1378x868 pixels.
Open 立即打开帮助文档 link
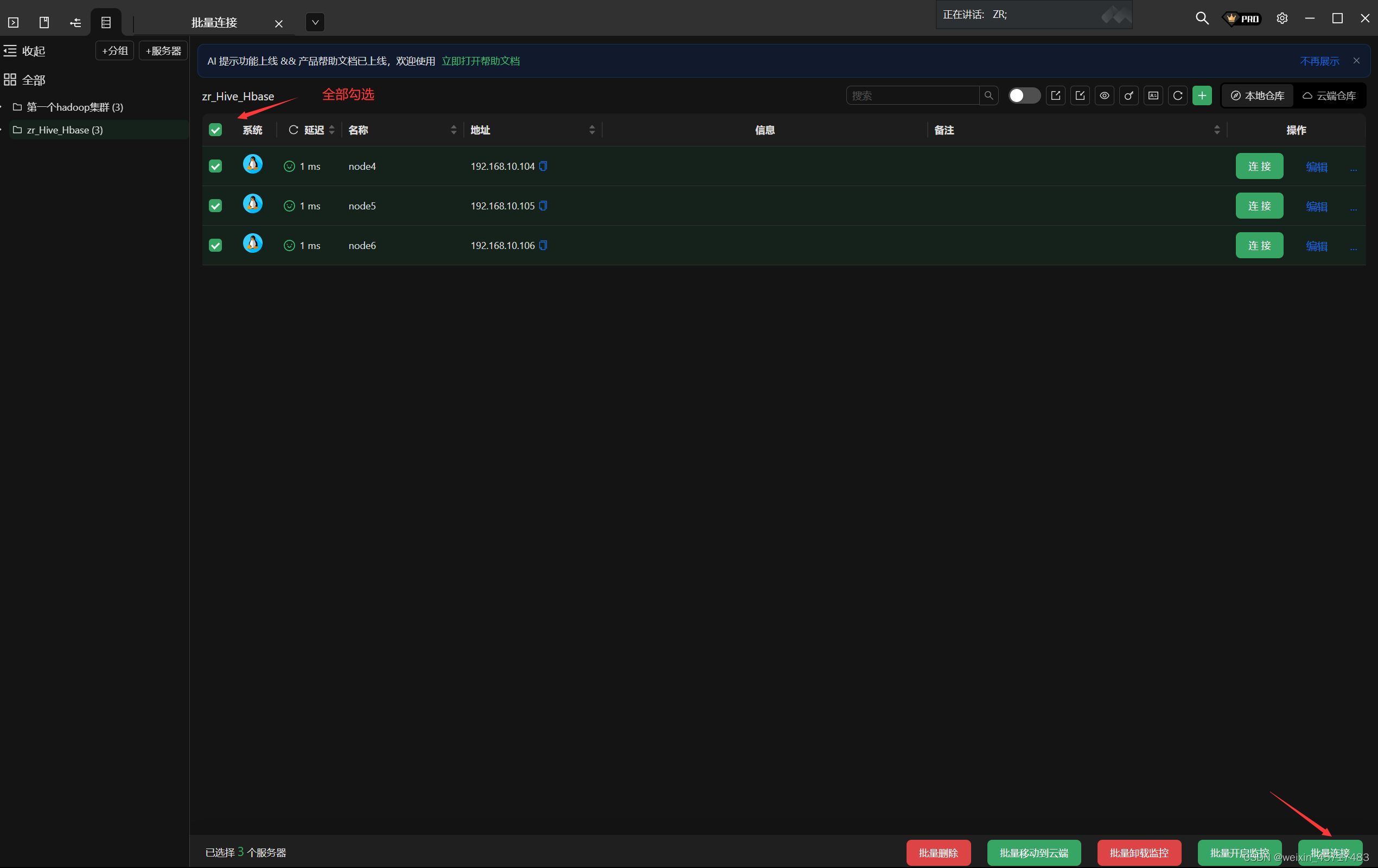[x=480, y=61]
